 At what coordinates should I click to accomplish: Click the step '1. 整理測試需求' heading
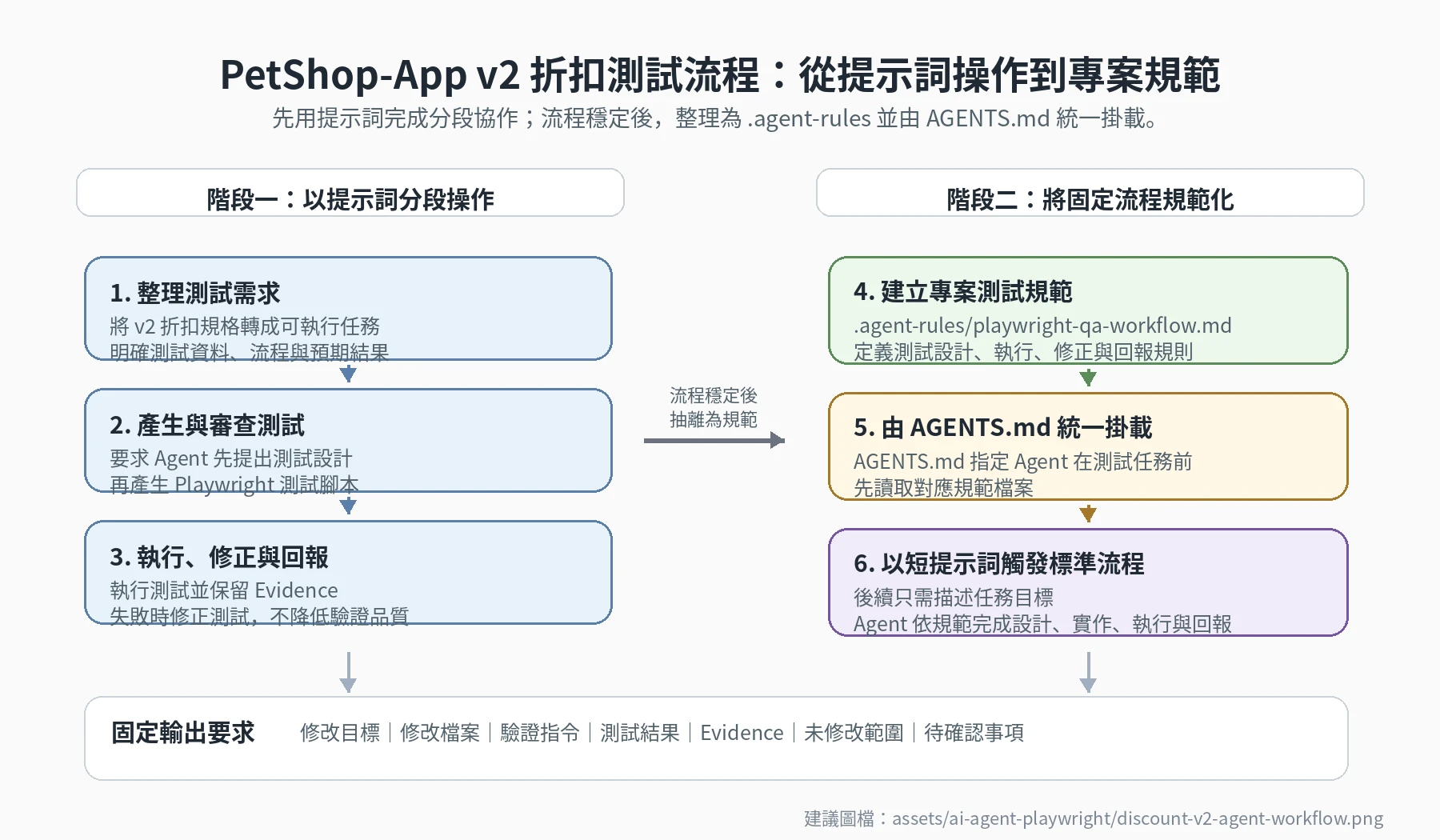[195, 293]
